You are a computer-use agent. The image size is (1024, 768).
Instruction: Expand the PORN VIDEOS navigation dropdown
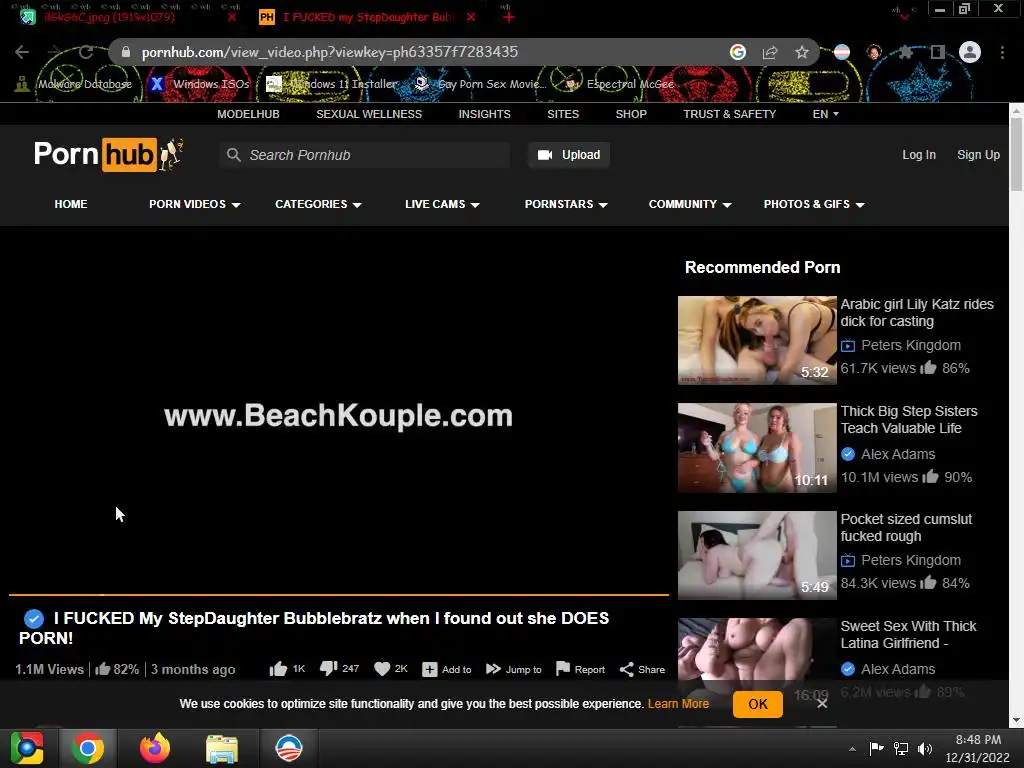[195, 204]
